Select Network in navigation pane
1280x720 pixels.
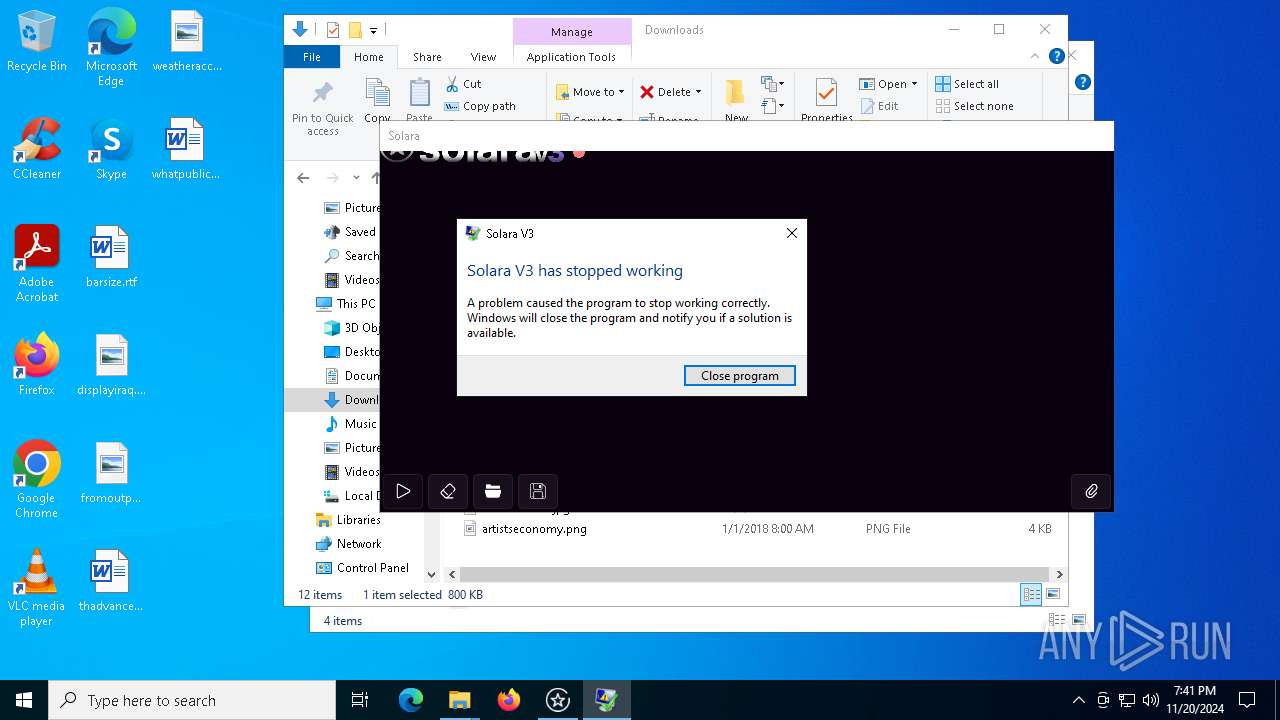tap(348, 544)
